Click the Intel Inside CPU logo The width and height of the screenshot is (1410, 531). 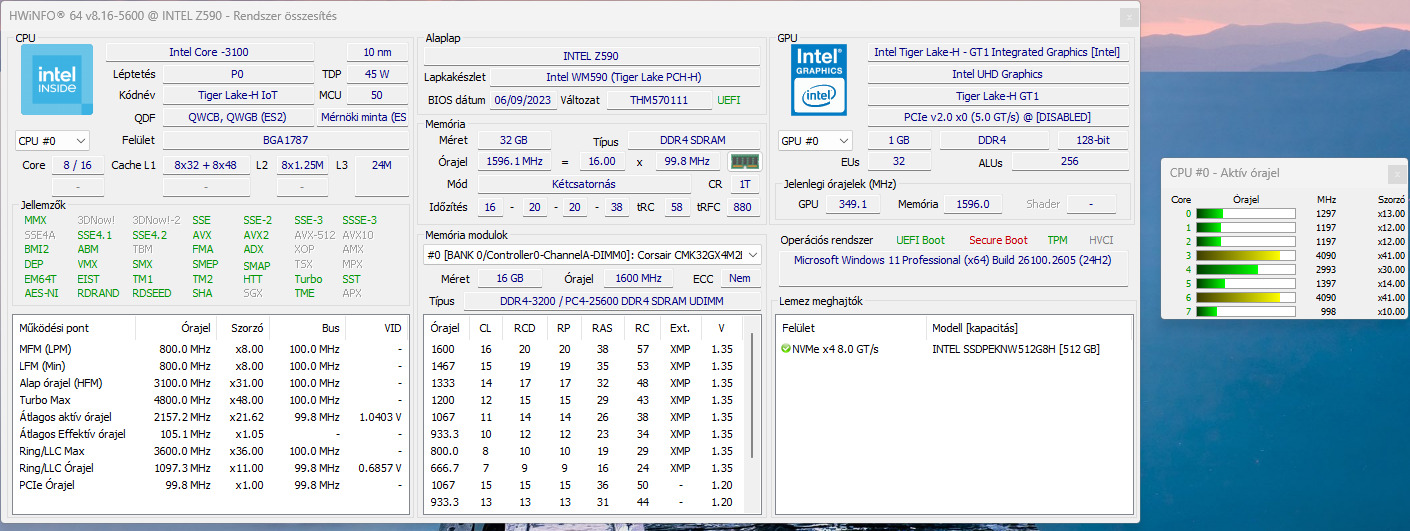(x=57, y=79)
